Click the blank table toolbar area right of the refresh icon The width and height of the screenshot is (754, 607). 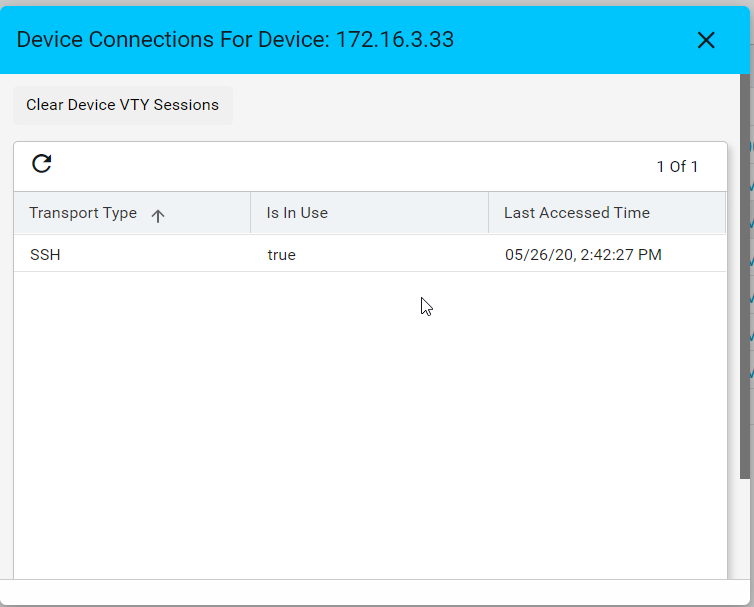point(353,166)
